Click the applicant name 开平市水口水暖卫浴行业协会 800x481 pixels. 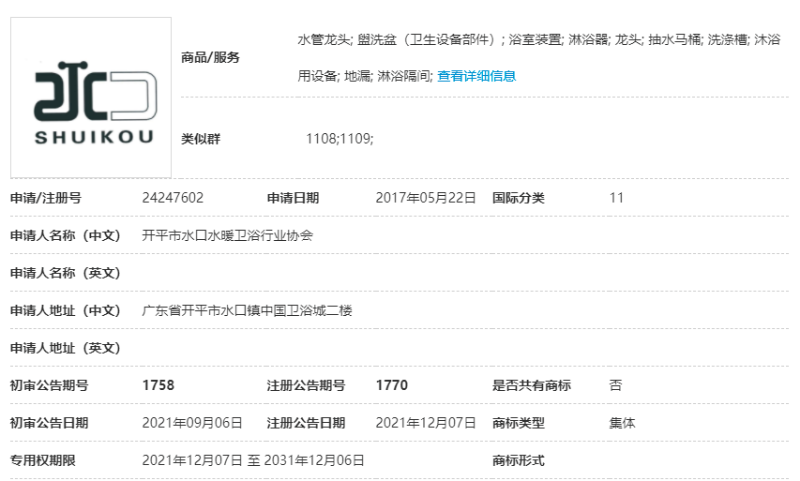(228, 236)
